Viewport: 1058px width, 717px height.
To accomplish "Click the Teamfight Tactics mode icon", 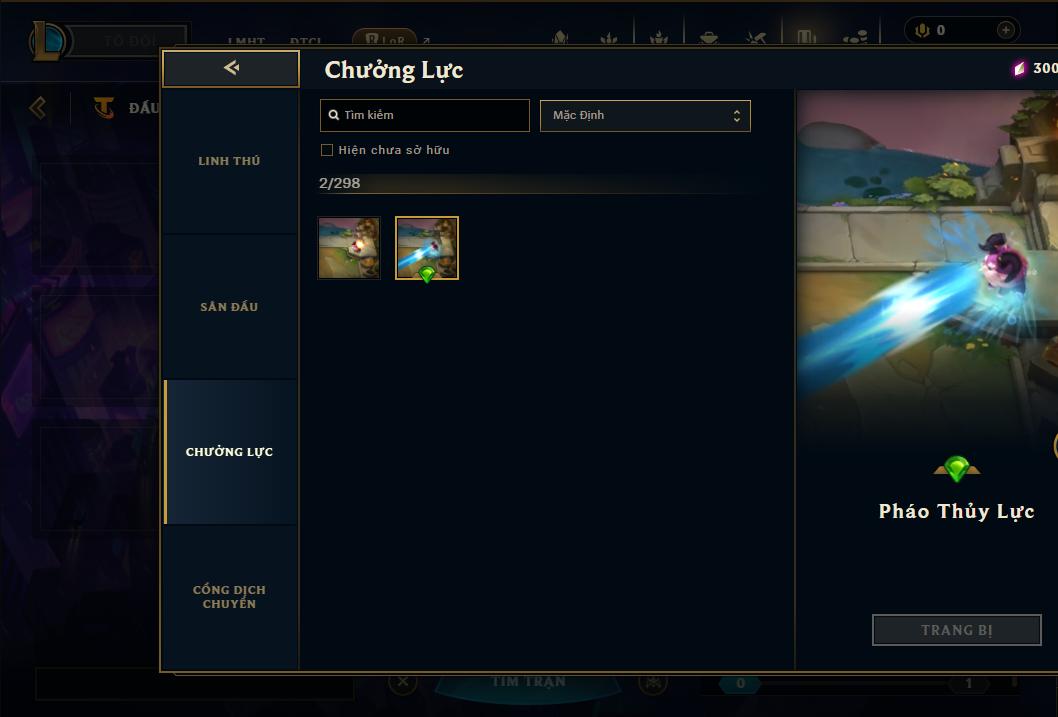I will 104,107.
